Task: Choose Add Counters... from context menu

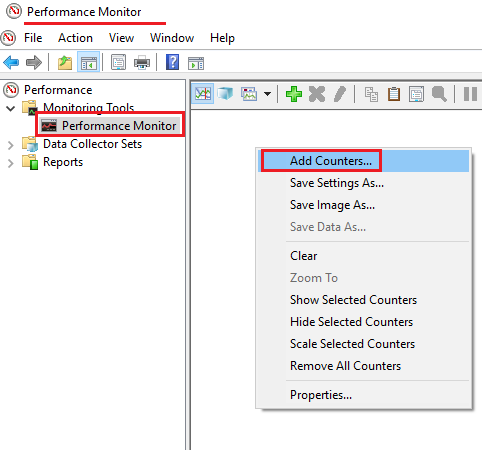Action: tap(364, 161)
